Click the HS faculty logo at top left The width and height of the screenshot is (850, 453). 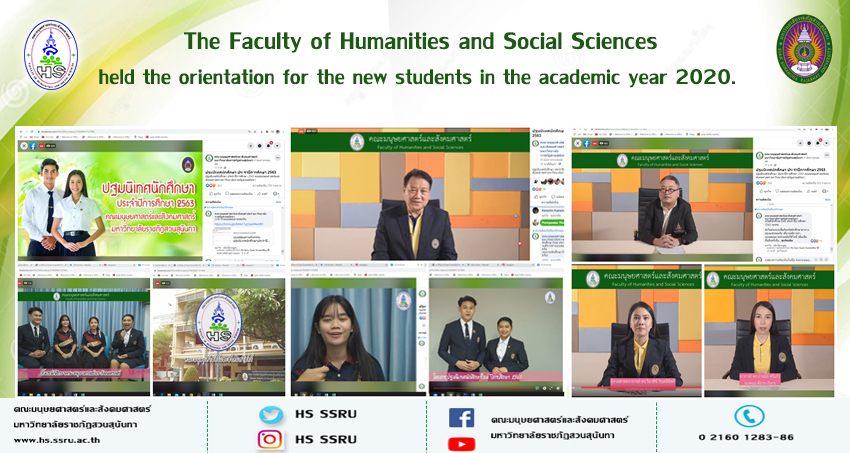[x=50, y=56]
